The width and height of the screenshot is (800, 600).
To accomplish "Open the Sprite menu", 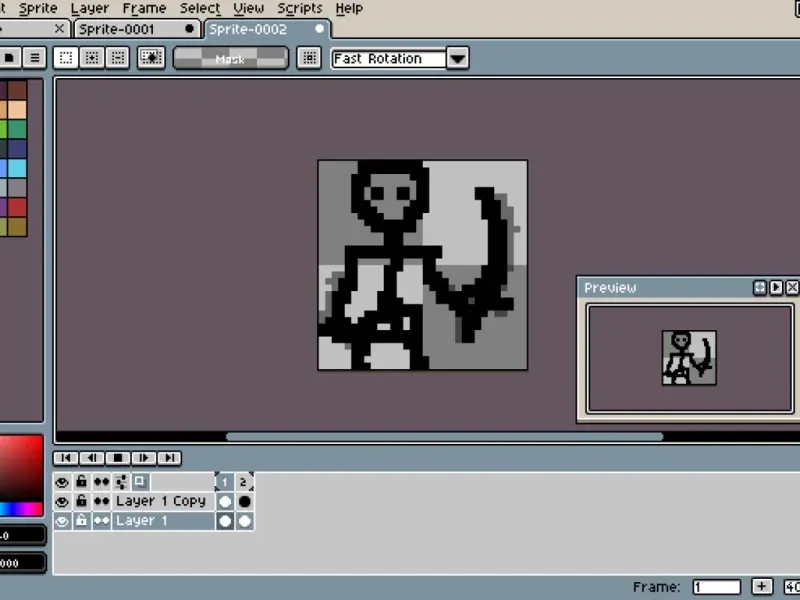I will point(38,8).
